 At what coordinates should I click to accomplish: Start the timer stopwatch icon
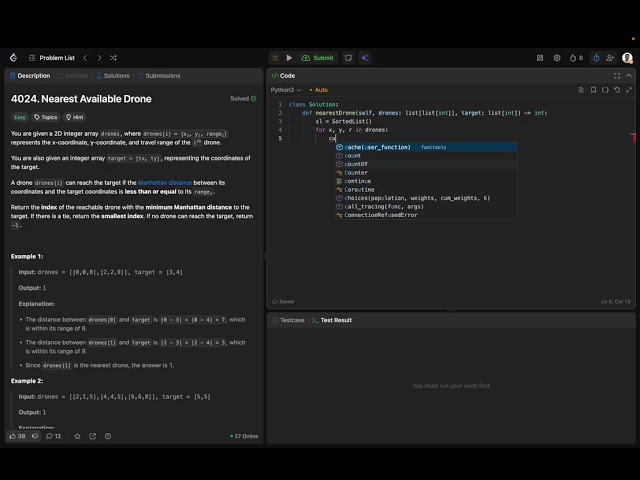596,58
